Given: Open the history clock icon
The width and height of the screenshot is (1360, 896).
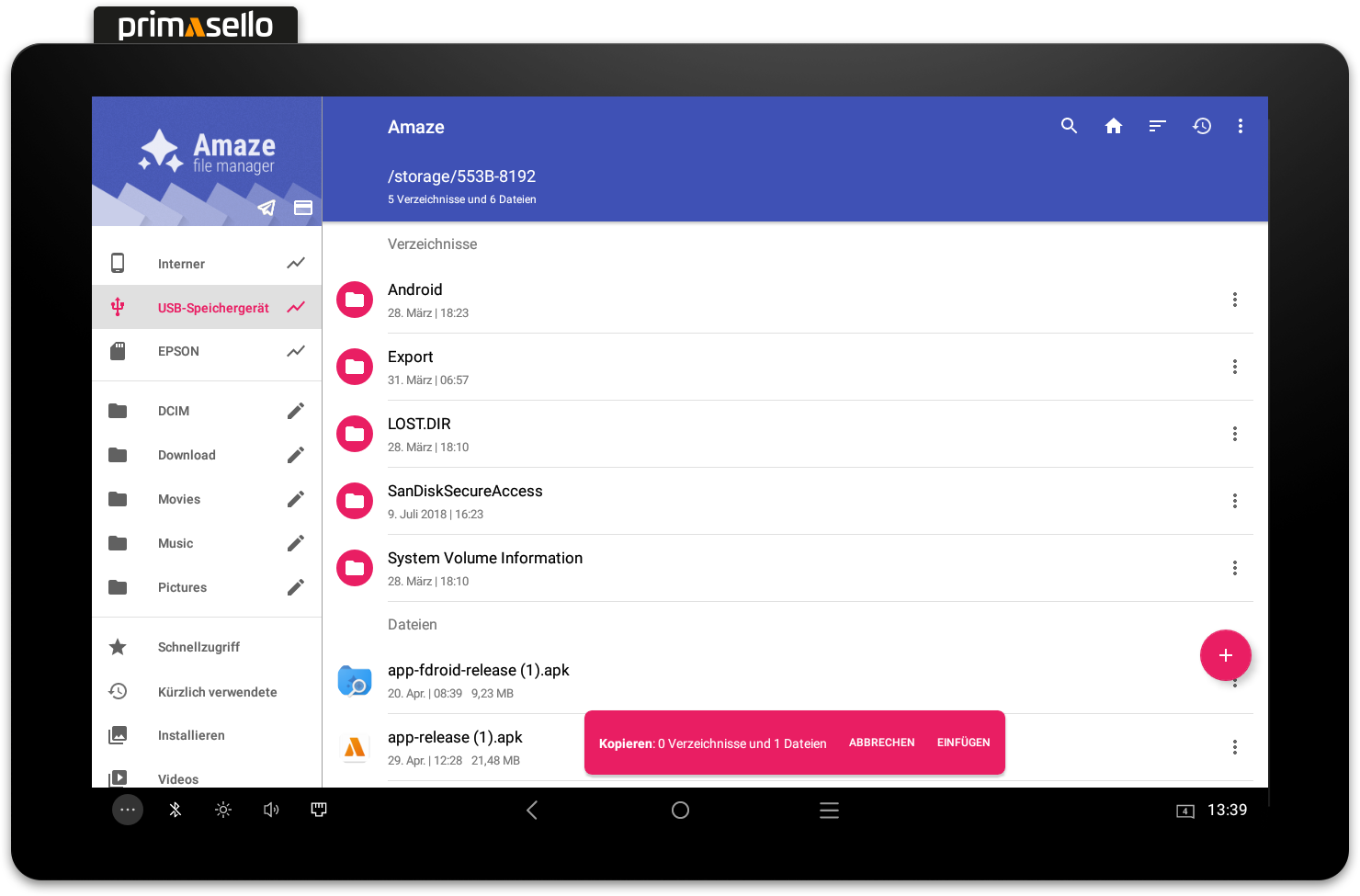Looking at the screenshot, I should click(x=1201, y=126).
